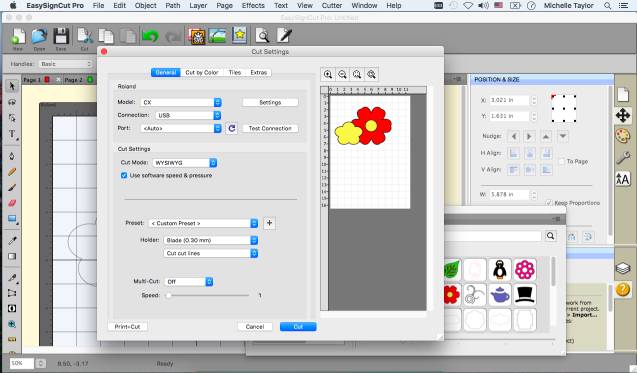Open the Handles Basic dropdown
The width and height of the screenshot is (637, 373).
click(x=66, y=64)
